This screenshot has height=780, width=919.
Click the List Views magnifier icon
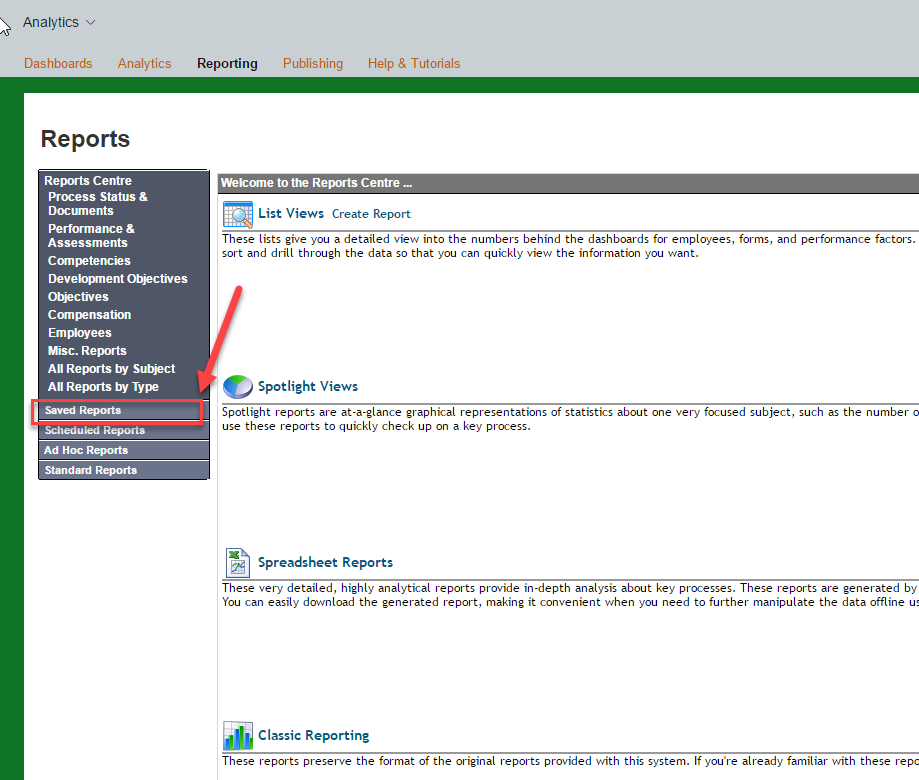click(237, 214)
